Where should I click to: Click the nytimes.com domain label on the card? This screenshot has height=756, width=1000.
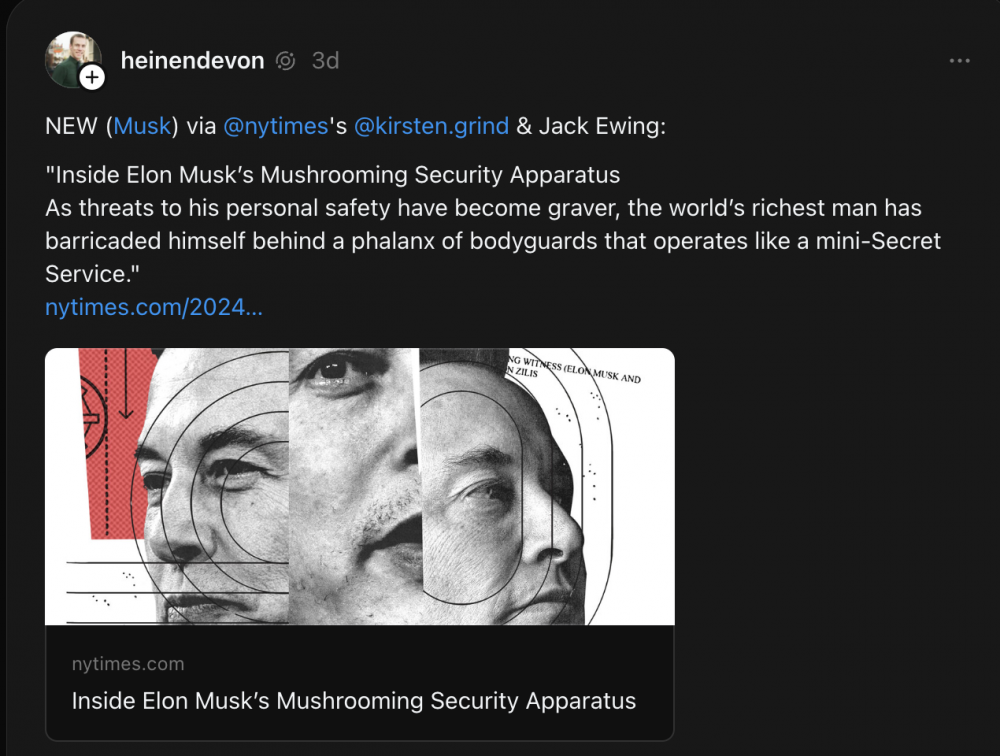pos(128,663)
